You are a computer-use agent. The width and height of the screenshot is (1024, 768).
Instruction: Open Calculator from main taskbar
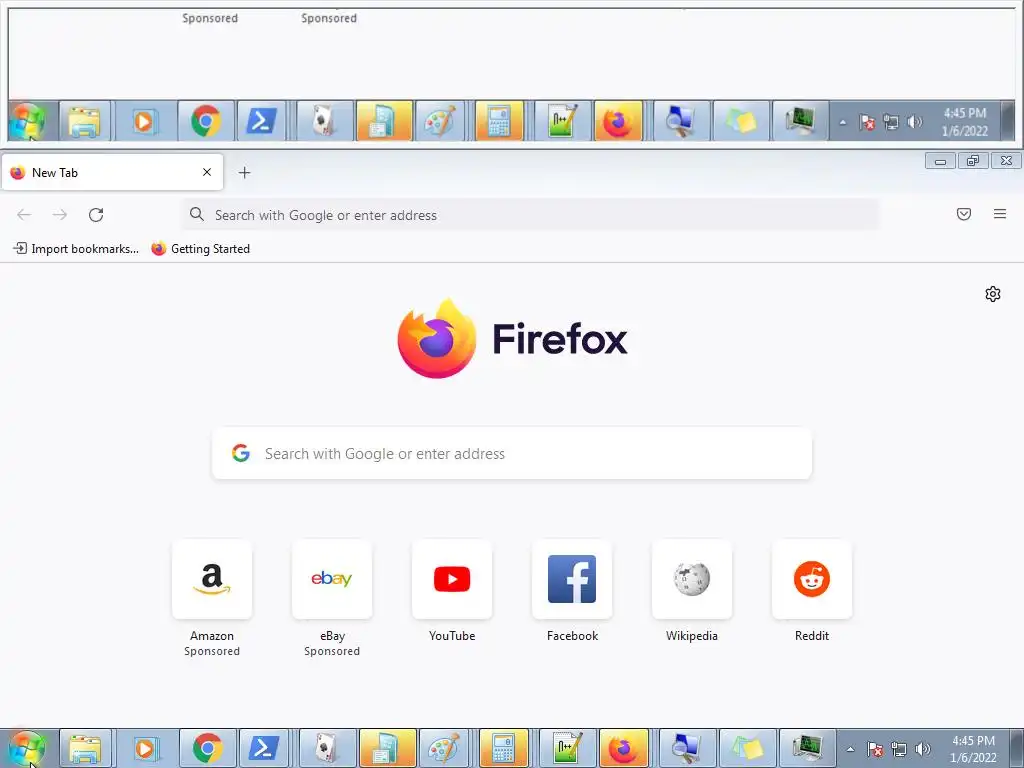tap(504, 749)
